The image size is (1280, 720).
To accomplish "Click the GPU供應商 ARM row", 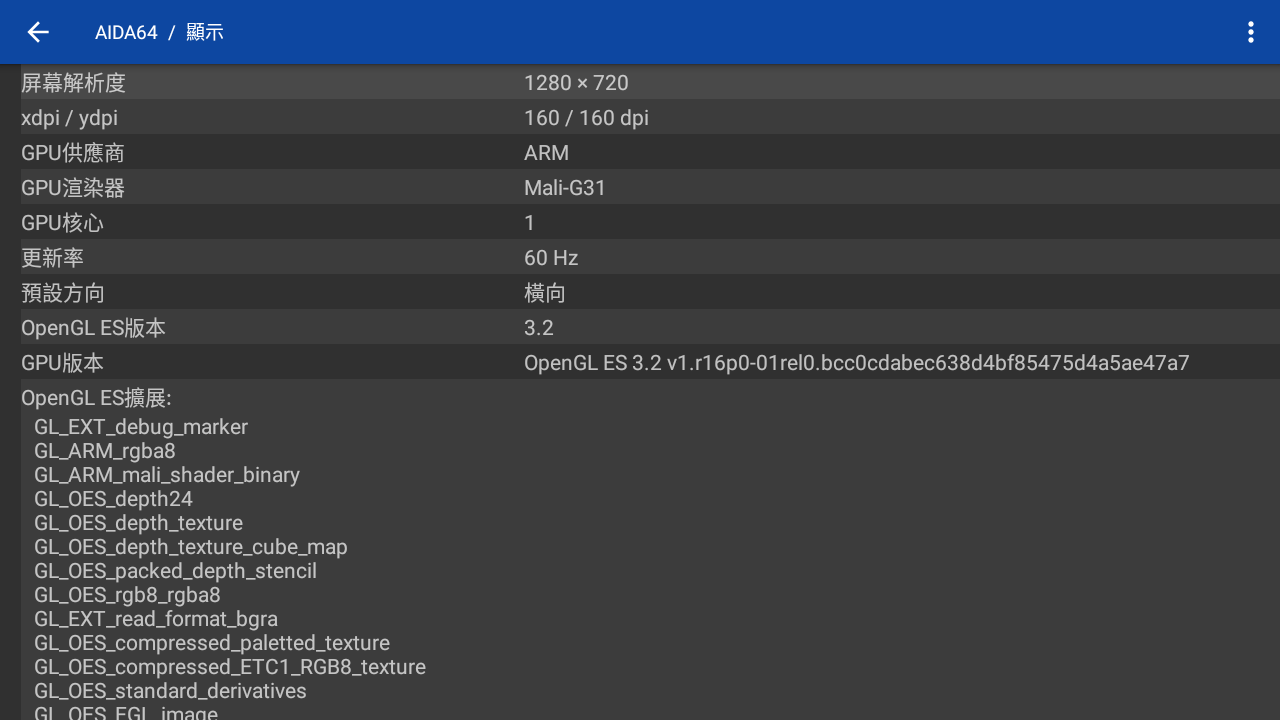I will point(640,153).
